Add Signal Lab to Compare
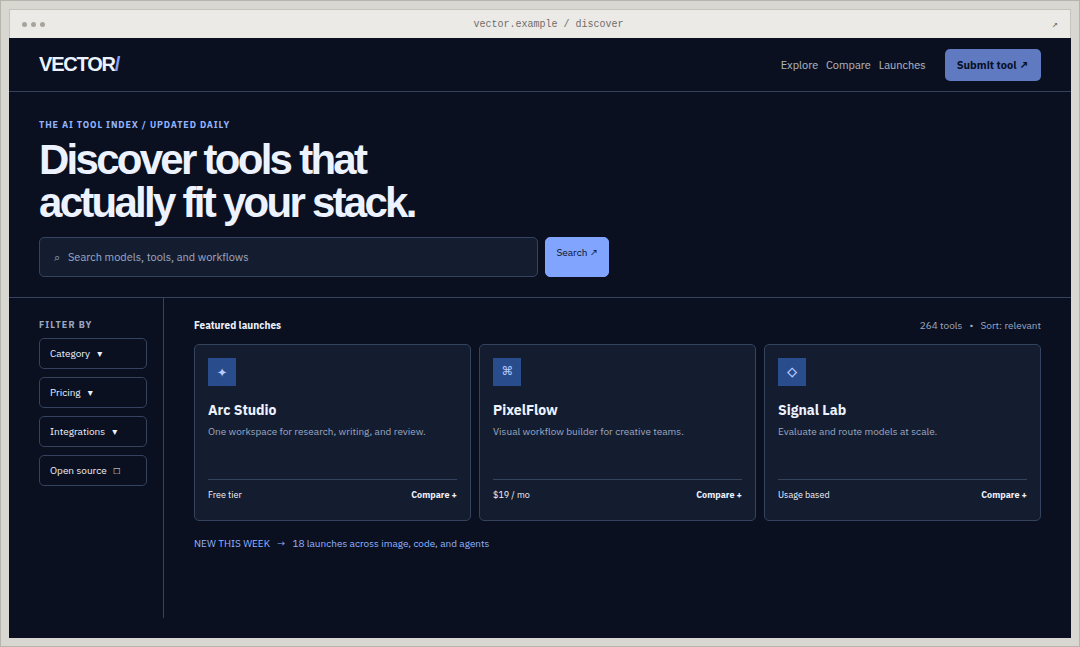Viewport: 1080px width, 647px height. click(1004, 495)
